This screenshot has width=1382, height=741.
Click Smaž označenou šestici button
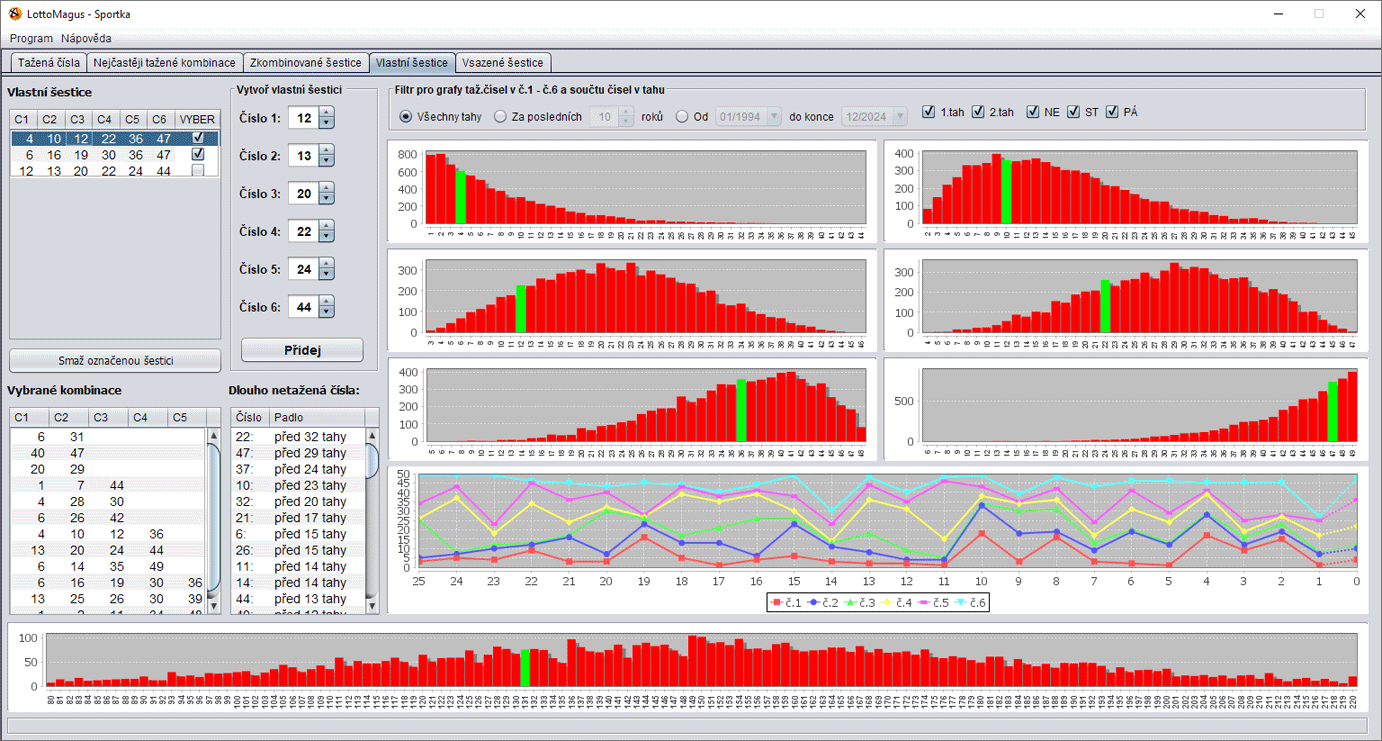pos(115,360)
